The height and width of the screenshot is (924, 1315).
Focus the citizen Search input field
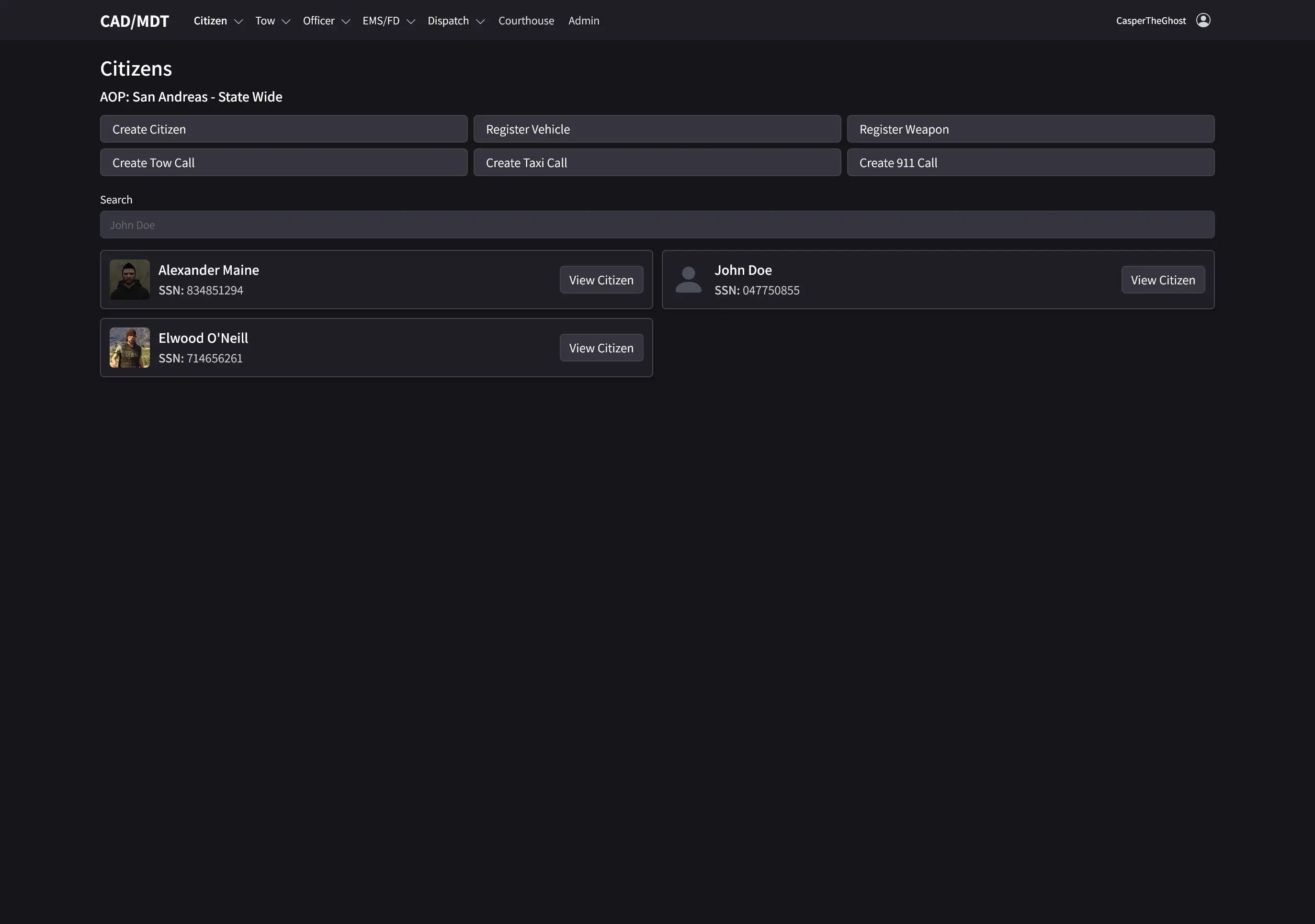click(x=657, y=225)
